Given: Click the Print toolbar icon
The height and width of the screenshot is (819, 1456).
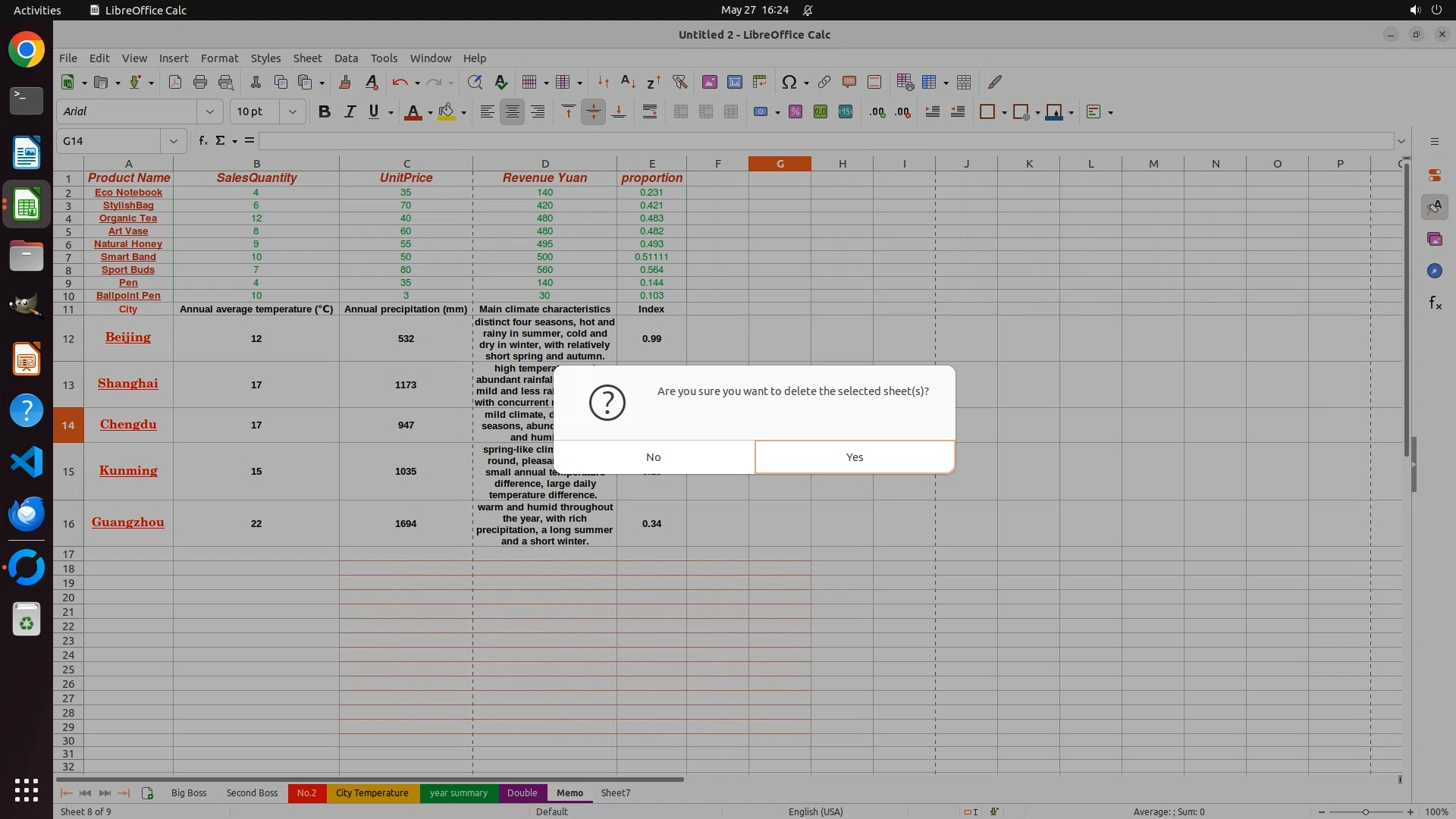Looking at the screenshot, I should [x=200, y=82].
